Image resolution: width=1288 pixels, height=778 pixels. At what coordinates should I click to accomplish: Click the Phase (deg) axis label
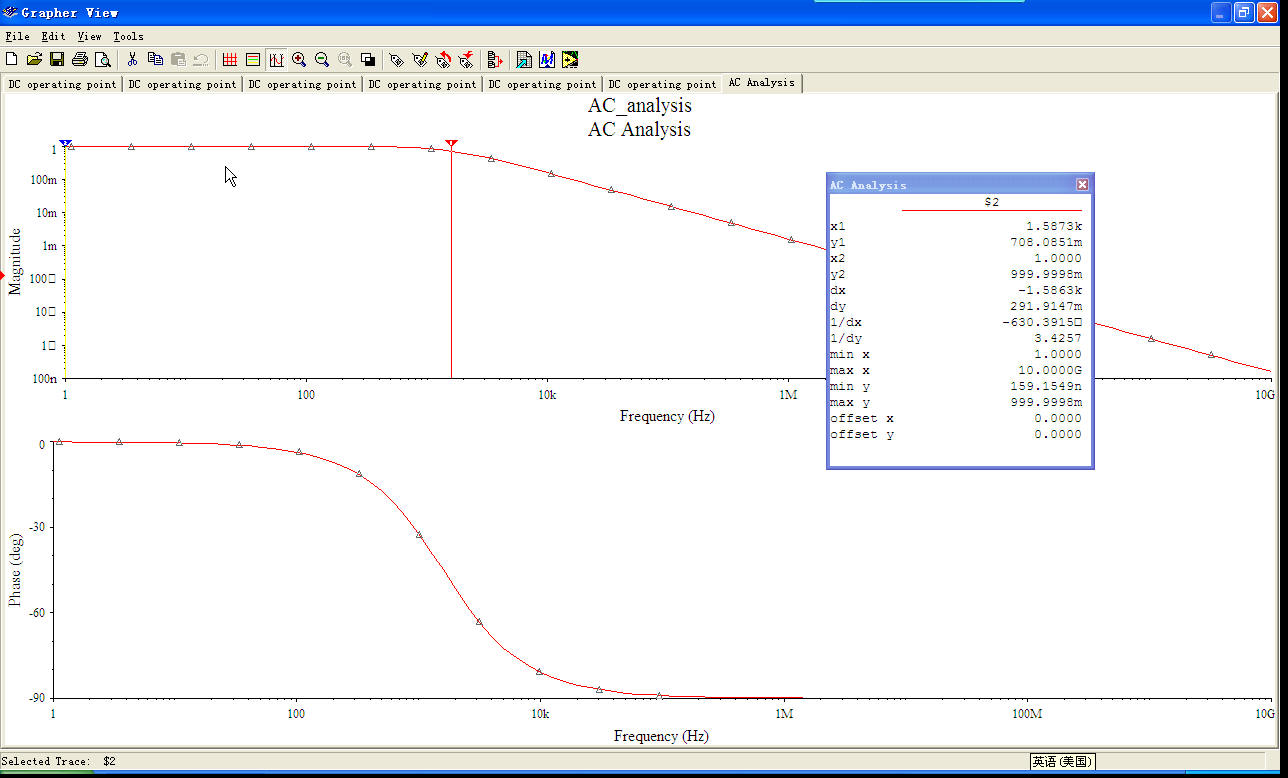pos(15,569)
